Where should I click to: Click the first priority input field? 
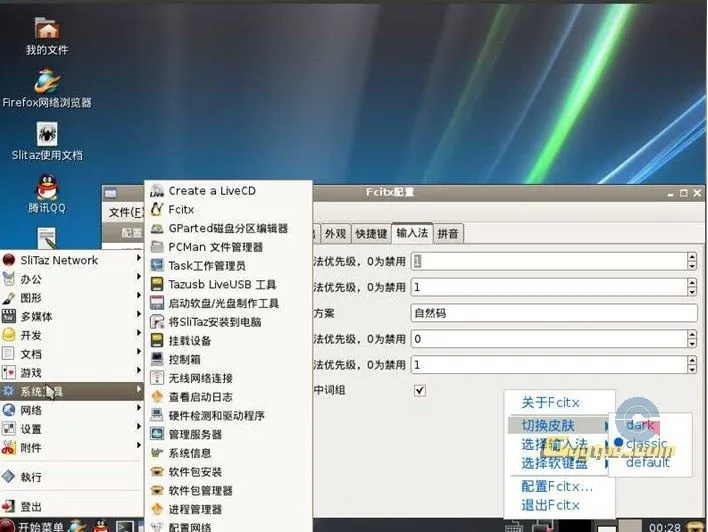coord(549,261)
